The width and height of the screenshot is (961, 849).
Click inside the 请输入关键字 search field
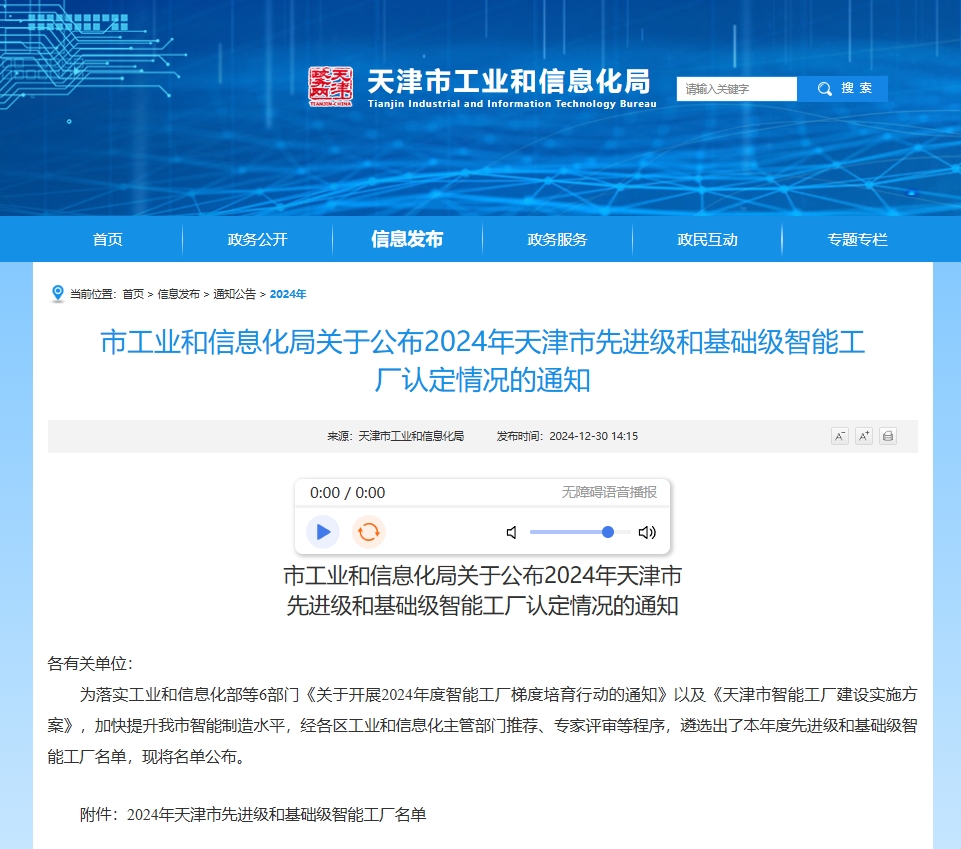point(737,89)
